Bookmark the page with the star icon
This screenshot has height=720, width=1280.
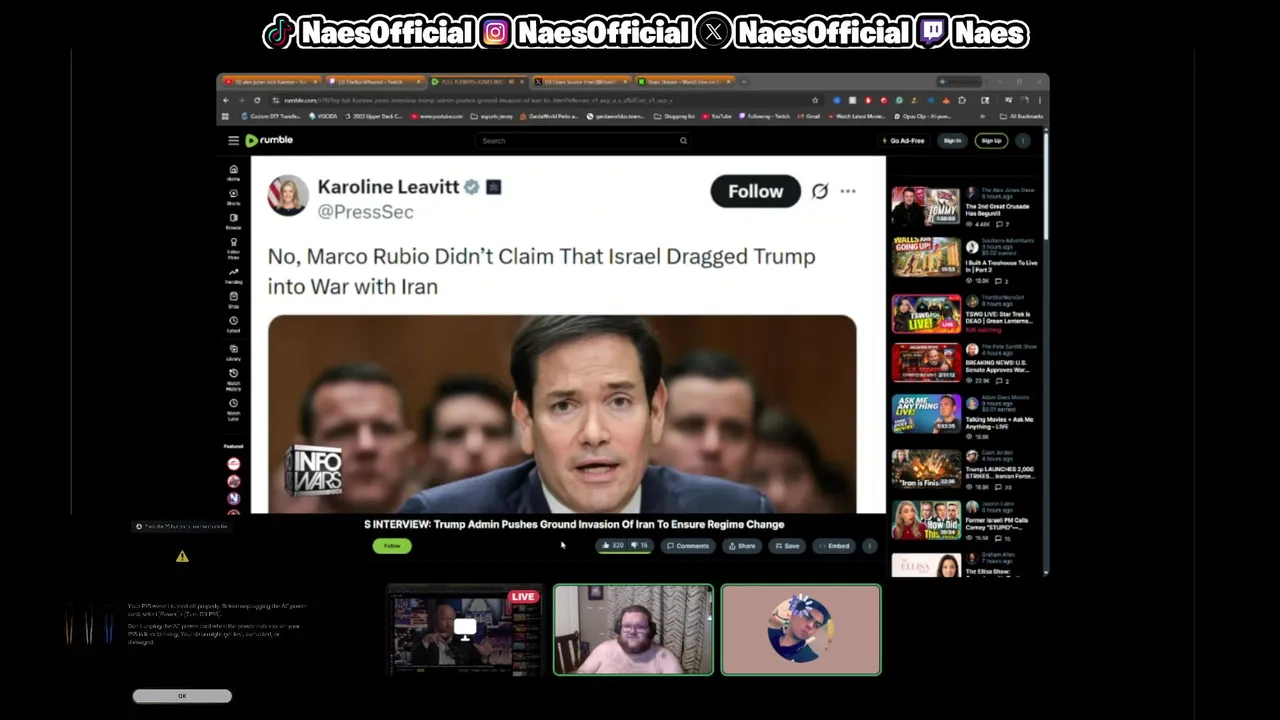pyautogui.click(x=815, y=100)
